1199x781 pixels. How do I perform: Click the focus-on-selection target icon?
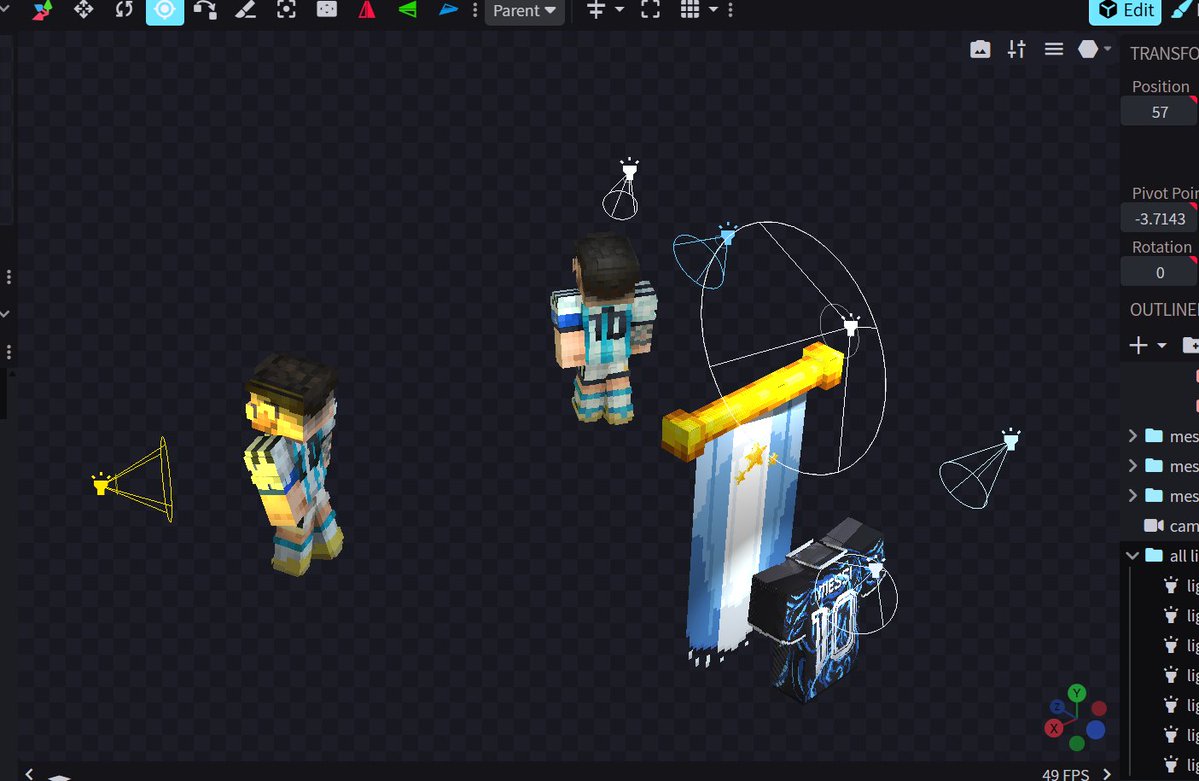[286, 10]
